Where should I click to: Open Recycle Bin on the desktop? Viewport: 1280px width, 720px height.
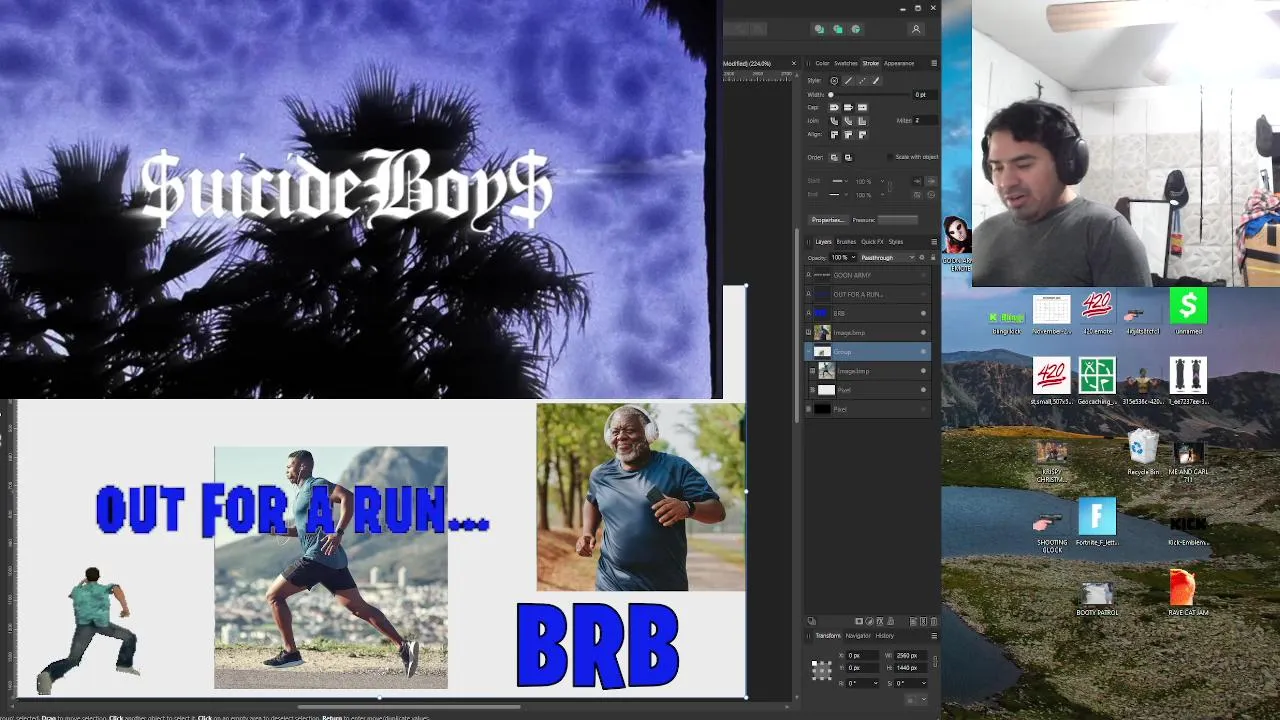coord(1143,453)
